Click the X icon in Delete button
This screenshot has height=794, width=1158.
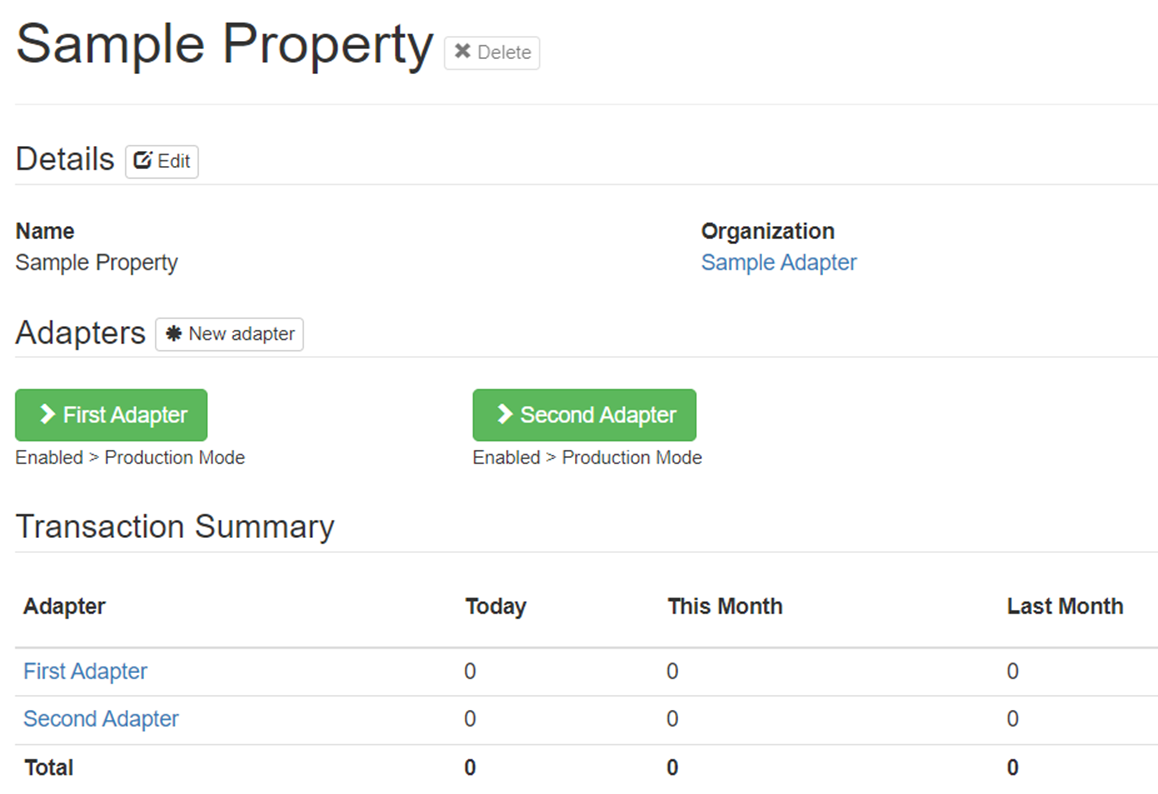462,52
